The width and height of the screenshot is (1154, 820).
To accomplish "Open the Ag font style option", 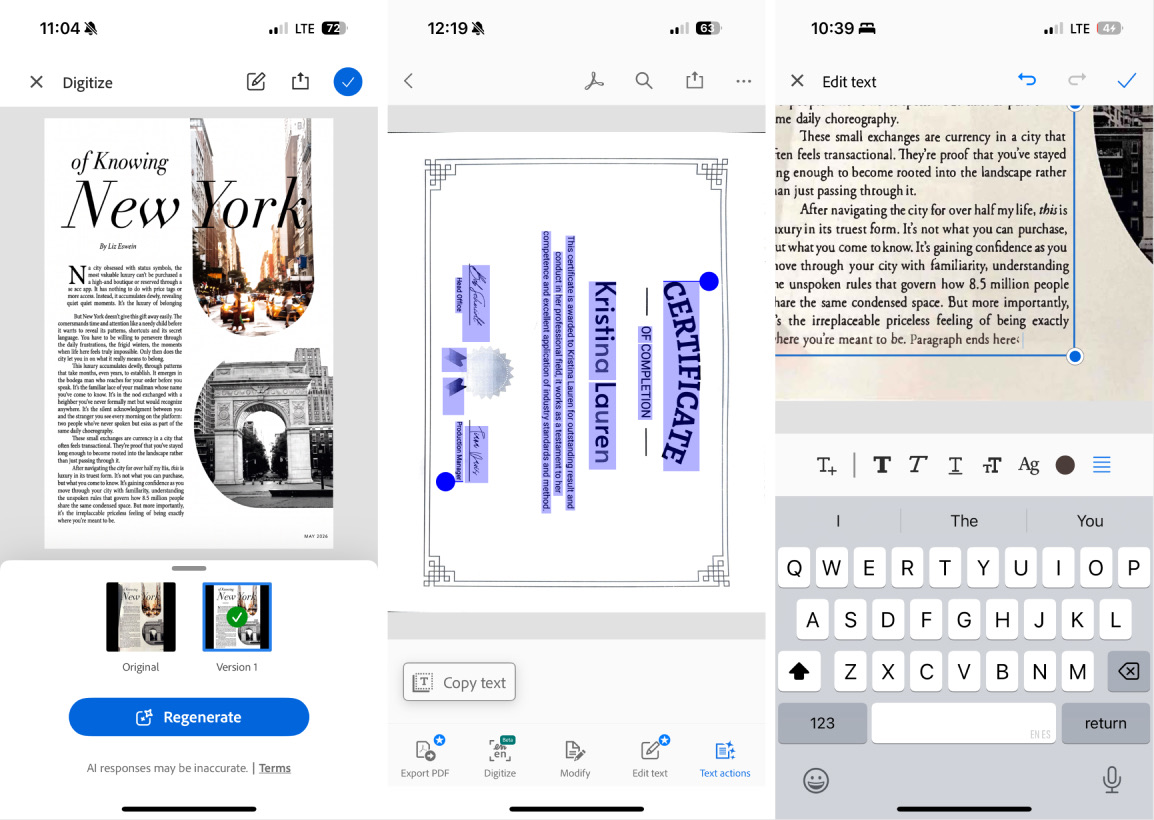I will 1028,465.
